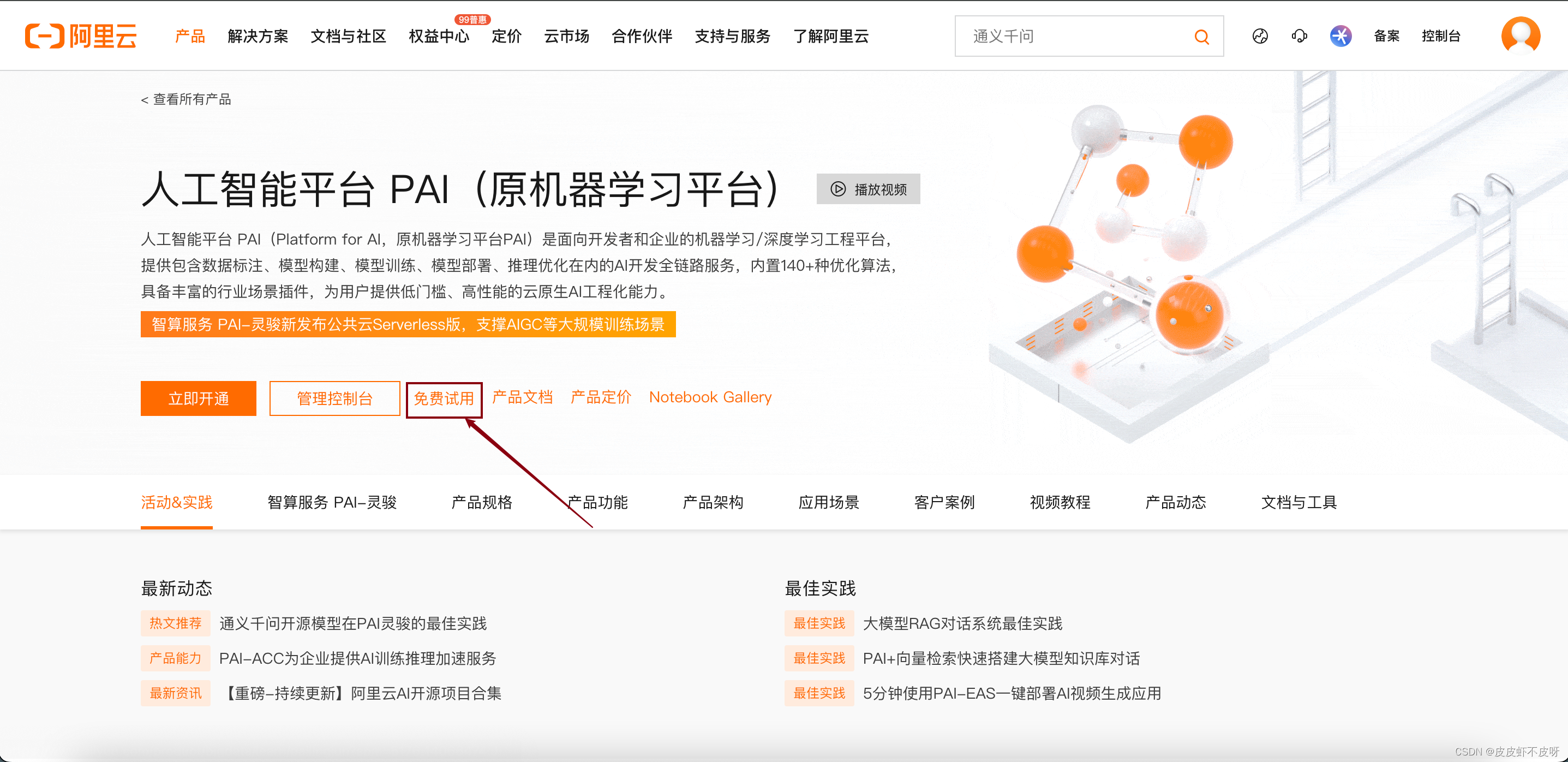Click the search magnifier icon
This screenshot has height=762, width=1568.
1201,37
